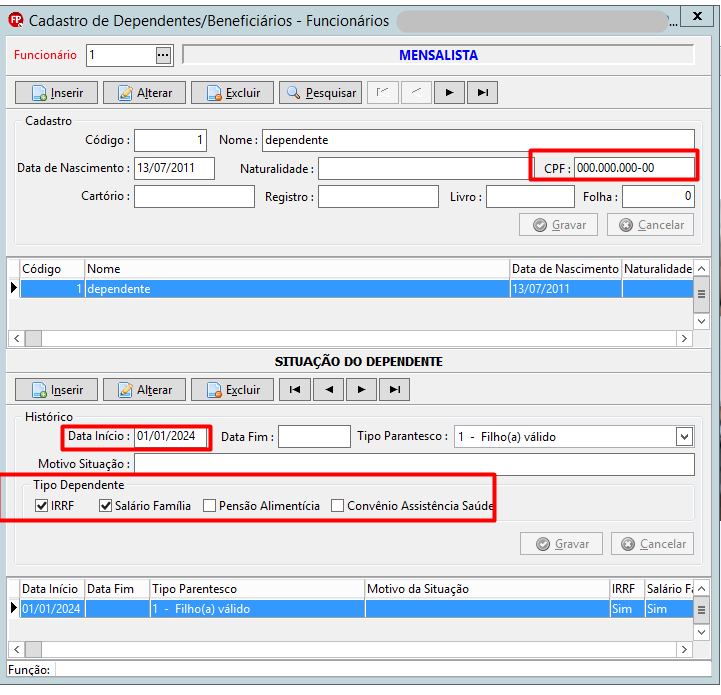The width and height of the screenshot is (721, 695).
Task: Close the Cadastro de Dependentes window
Action: point(697,17)
